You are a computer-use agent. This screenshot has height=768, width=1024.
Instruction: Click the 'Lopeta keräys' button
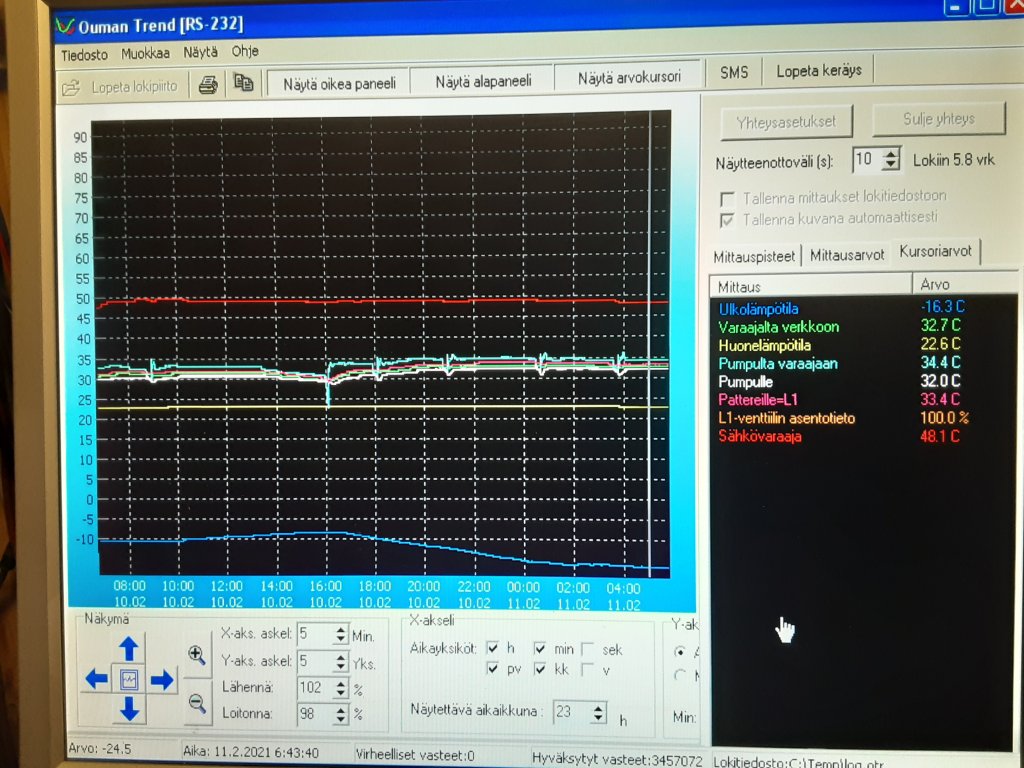coord(819,71)
